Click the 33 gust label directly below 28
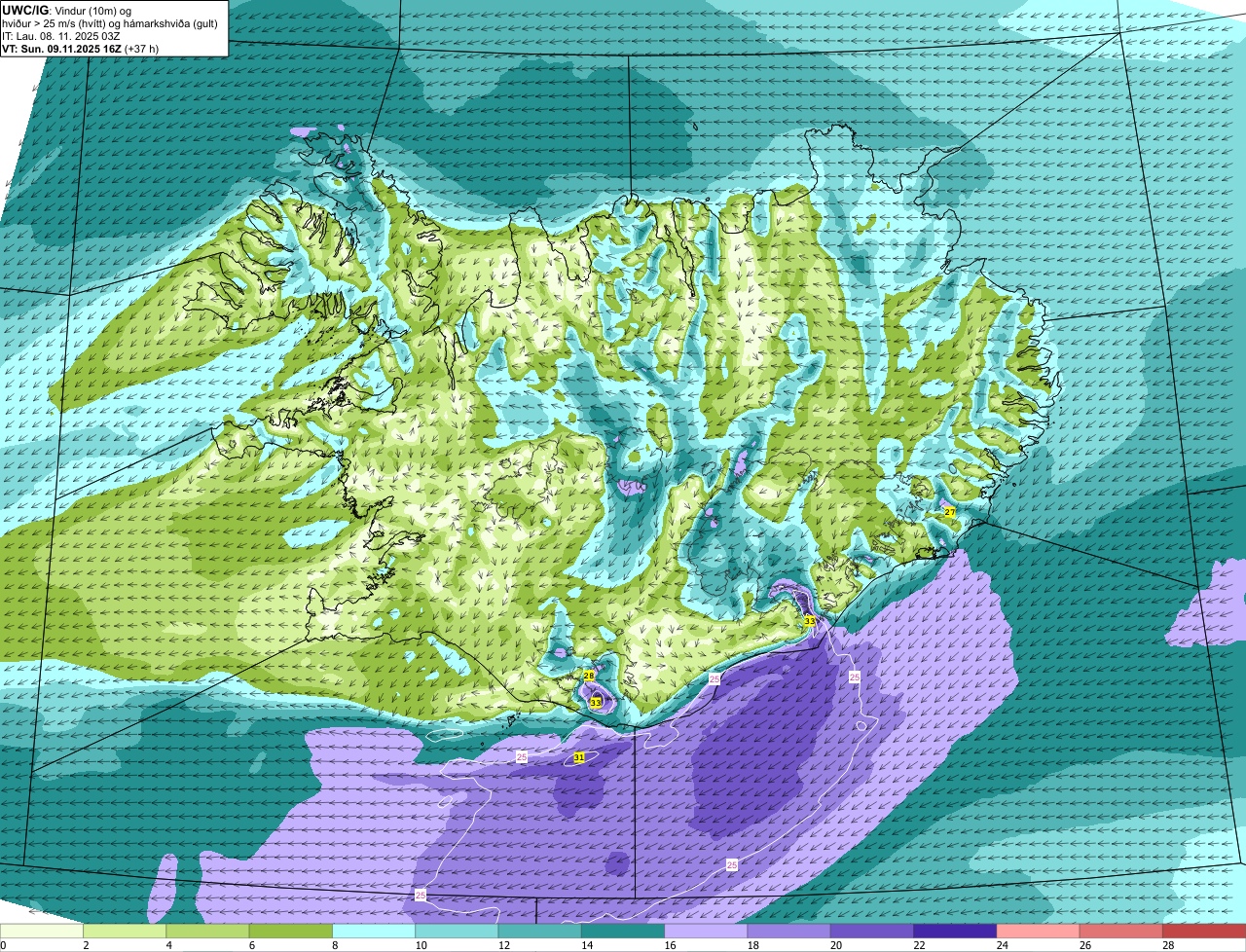Image resolution: width=1246 pixels, height=952 pixels. [596, 703]
